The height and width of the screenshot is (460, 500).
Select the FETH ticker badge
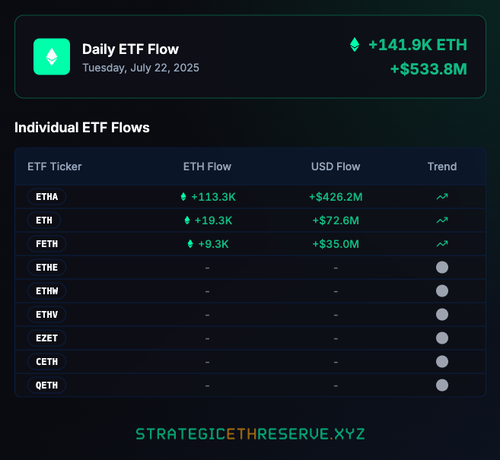pos(47,244)
